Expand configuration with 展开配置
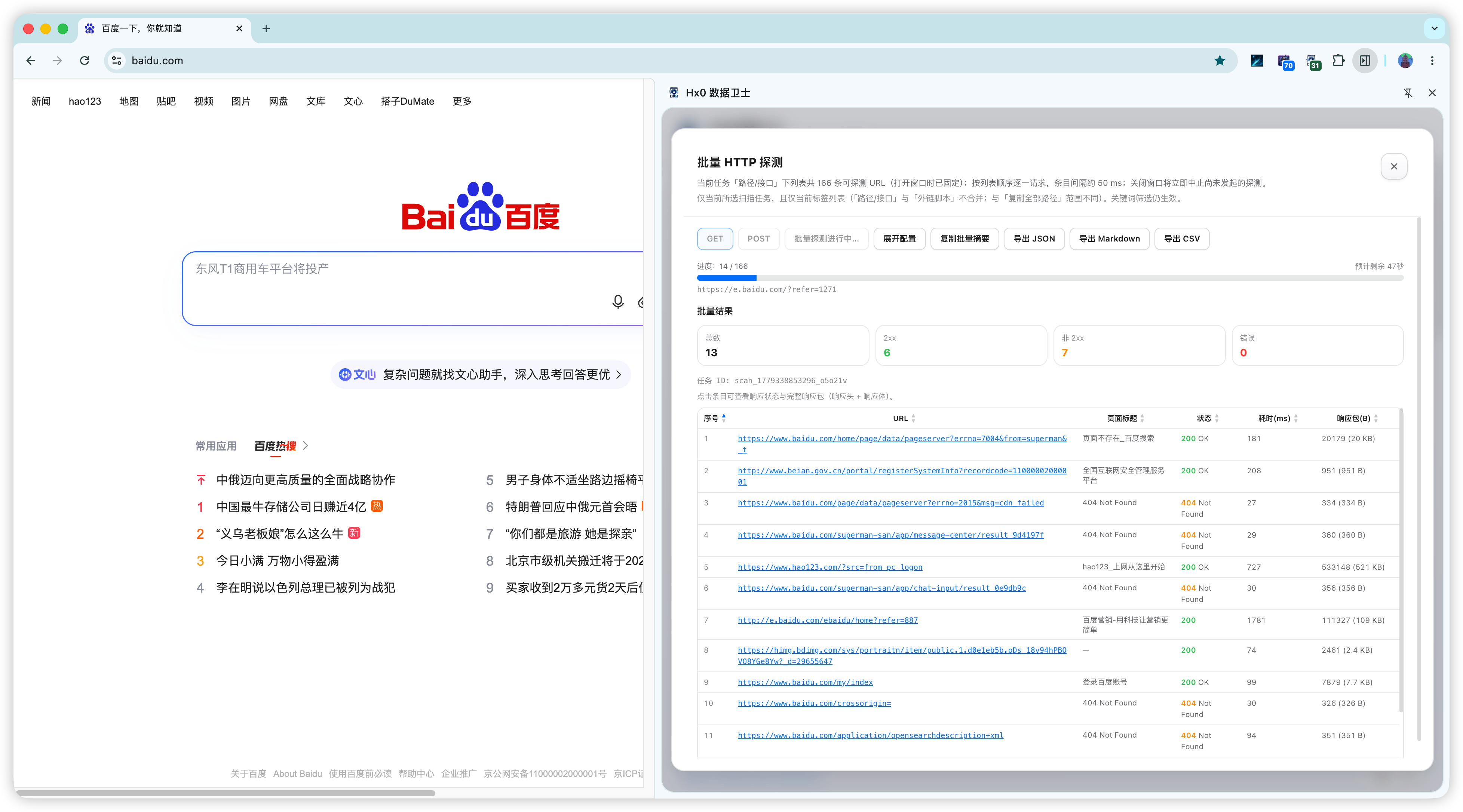The height and width of the screenshot is (812, 1463). click(x=899, y=239)
